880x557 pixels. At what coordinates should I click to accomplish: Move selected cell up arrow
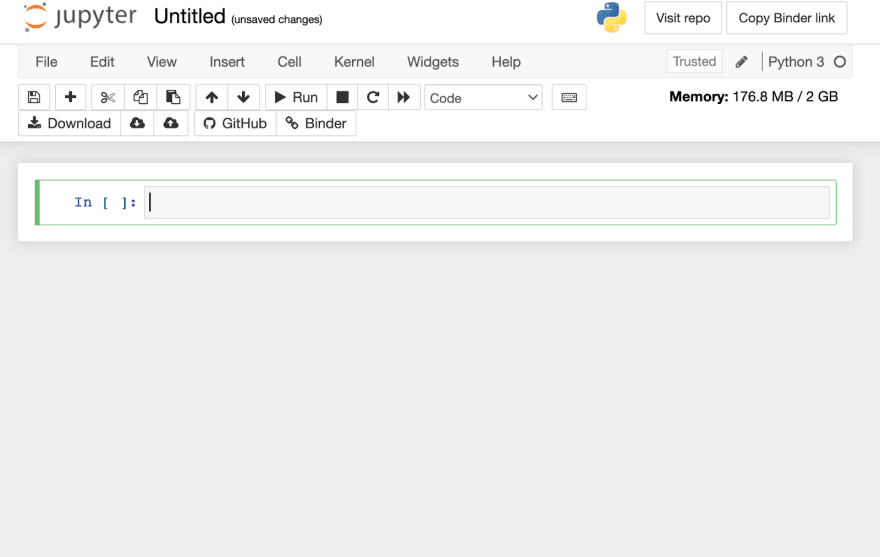tap(212, 97)
